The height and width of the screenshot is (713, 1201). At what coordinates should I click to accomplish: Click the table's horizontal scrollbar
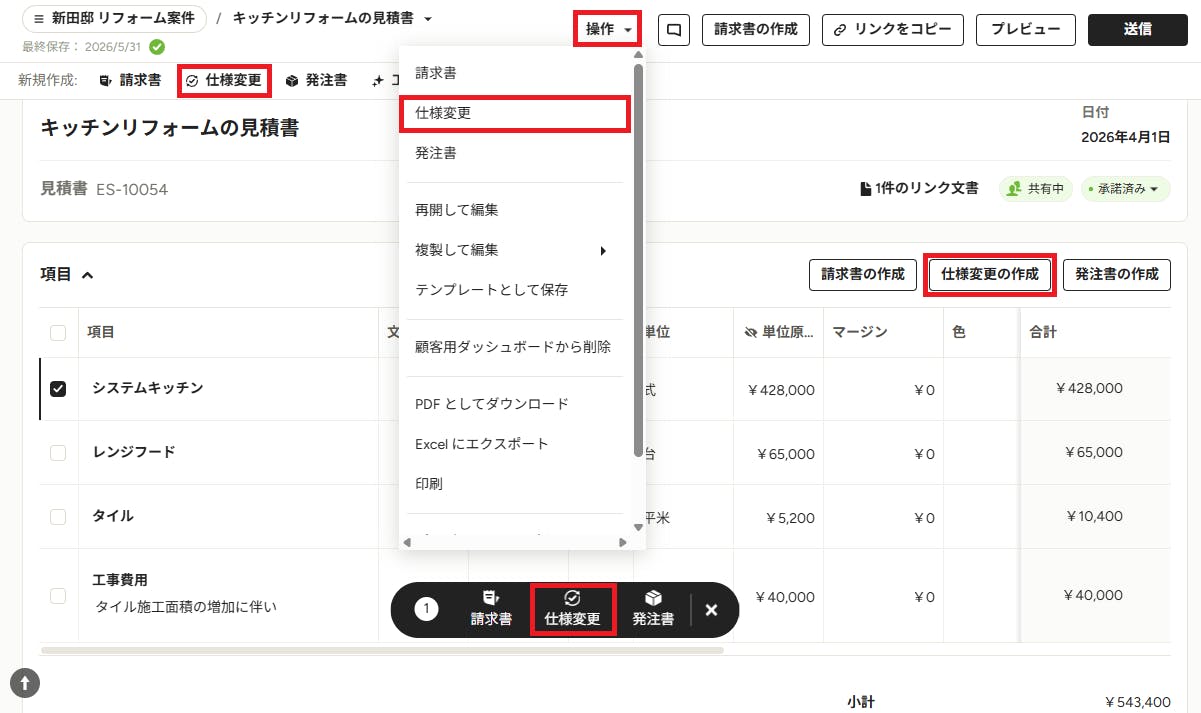coord(382,650)
